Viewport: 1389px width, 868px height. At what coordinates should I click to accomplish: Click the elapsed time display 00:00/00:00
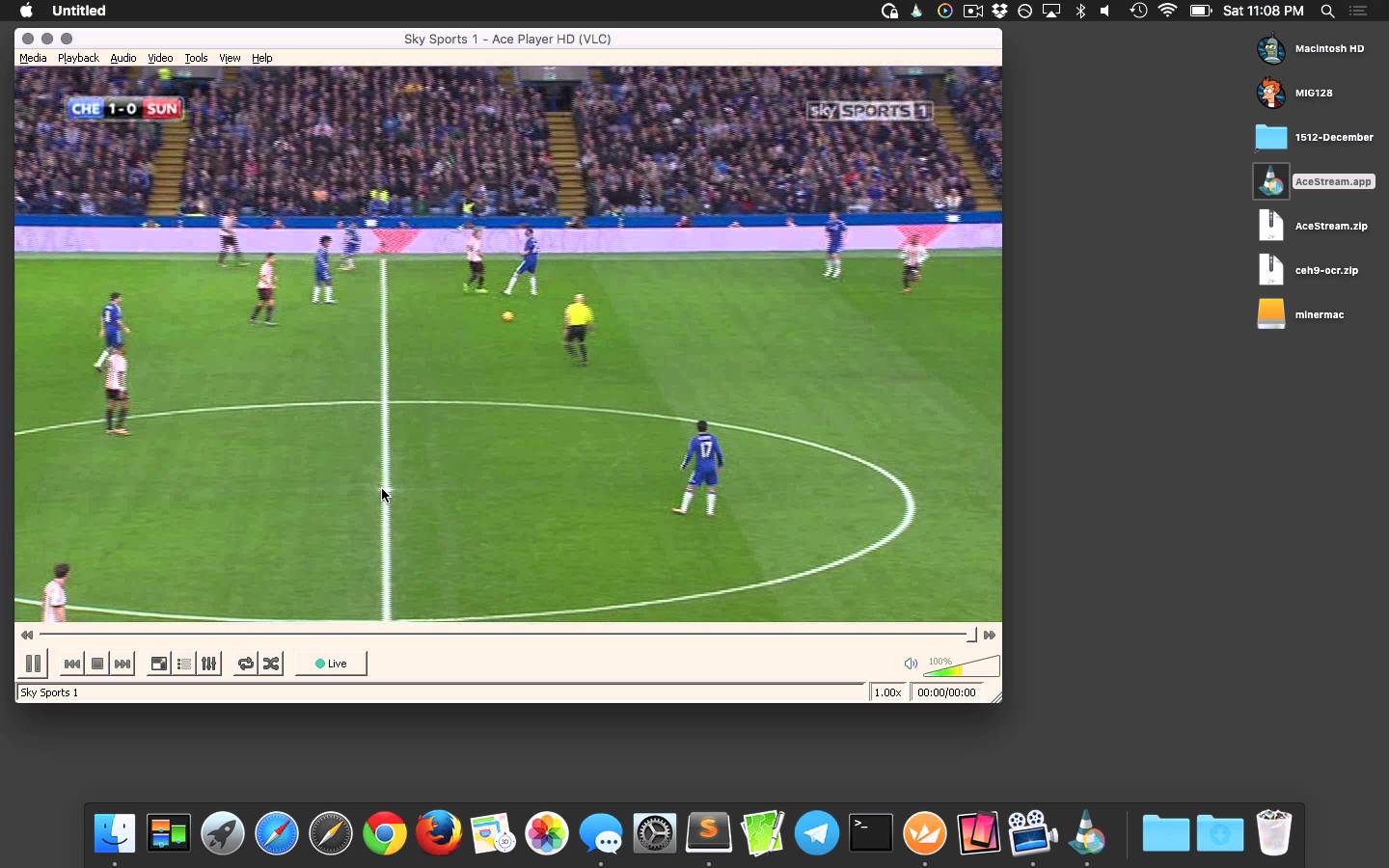pyautogui.click(x=946, y=692)
